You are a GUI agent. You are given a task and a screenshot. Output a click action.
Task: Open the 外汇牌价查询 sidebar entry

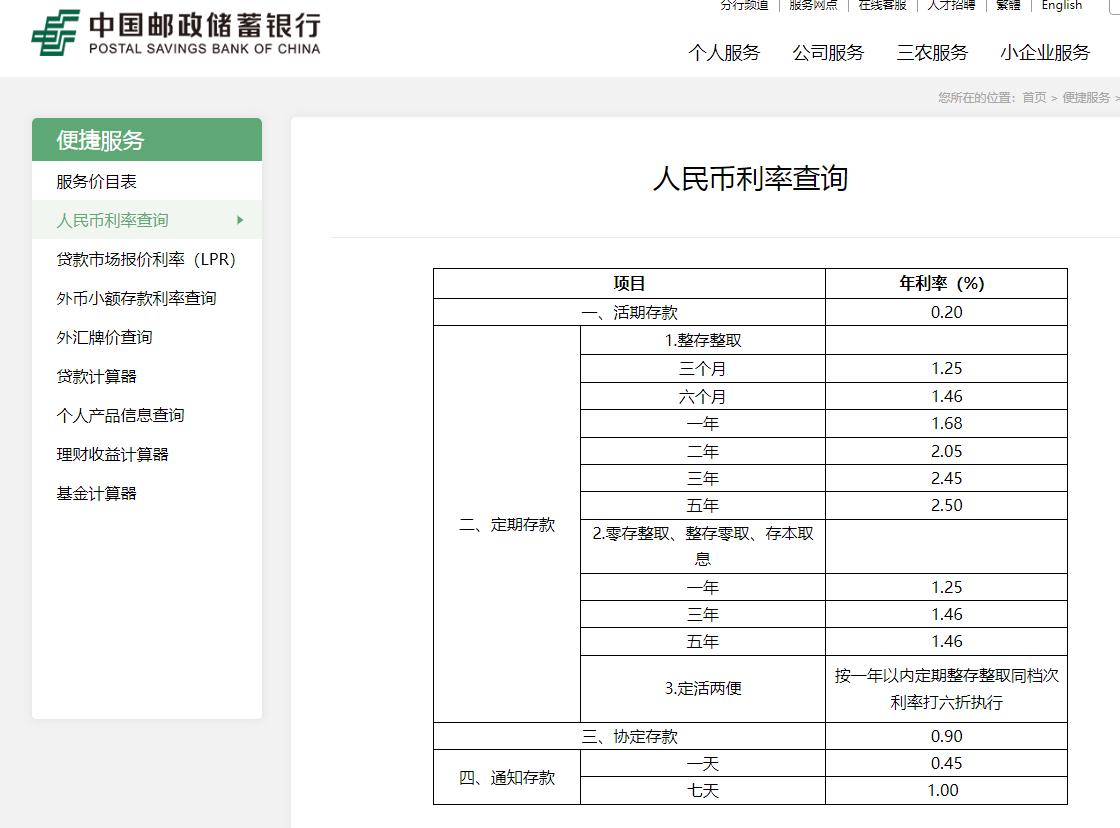pos(105,337)
